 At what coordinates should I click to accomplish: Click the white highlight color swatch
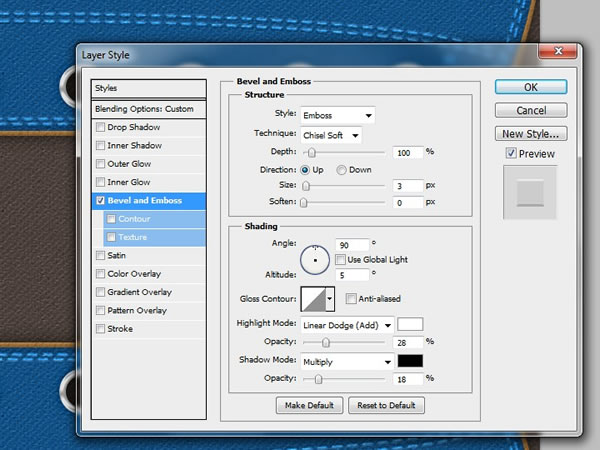pos(410,324)
